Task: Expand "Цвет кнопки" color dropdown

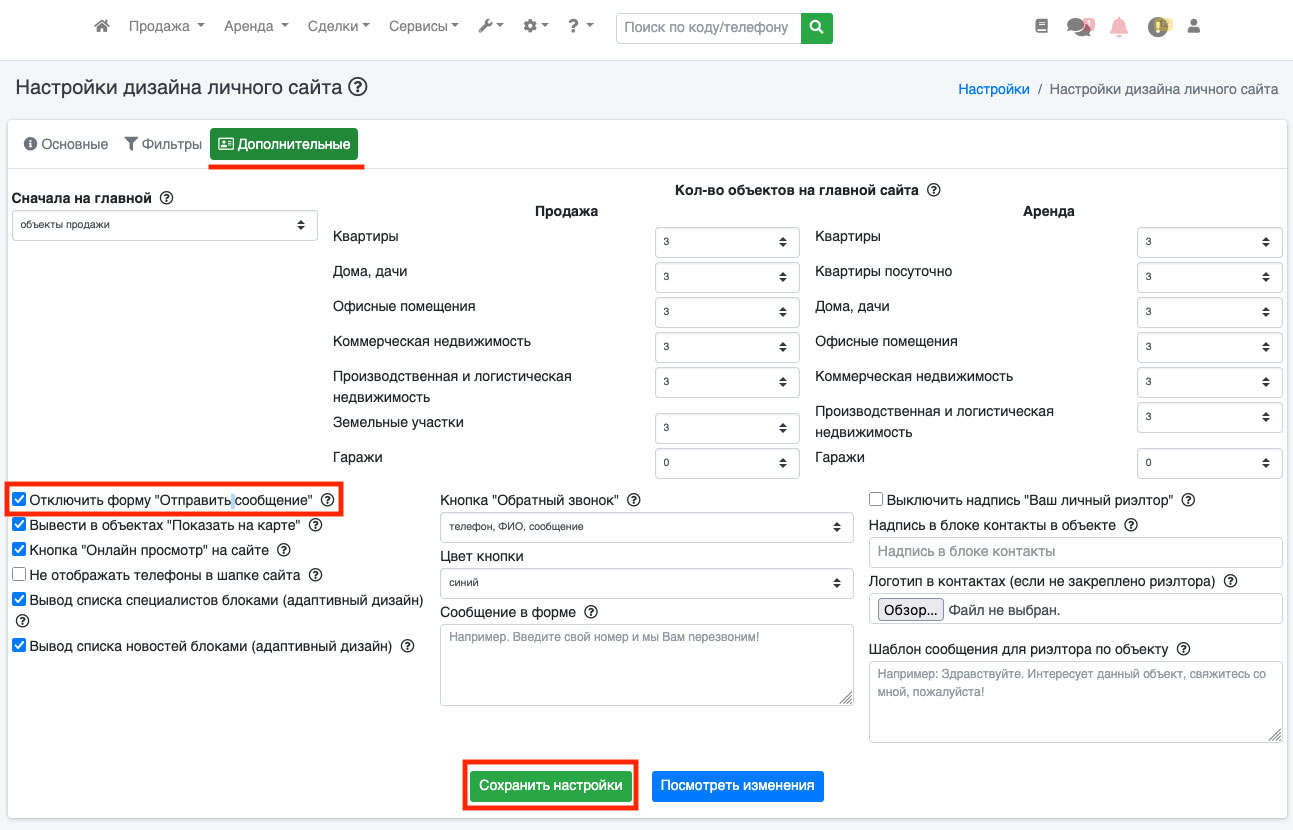Action: [646, 583]
